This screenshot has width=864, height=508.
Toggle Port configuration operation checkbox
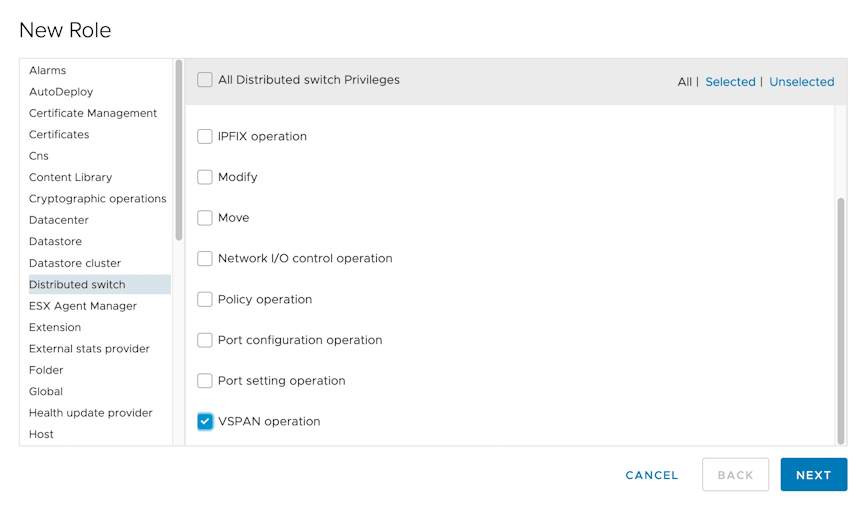click(204, 340)
